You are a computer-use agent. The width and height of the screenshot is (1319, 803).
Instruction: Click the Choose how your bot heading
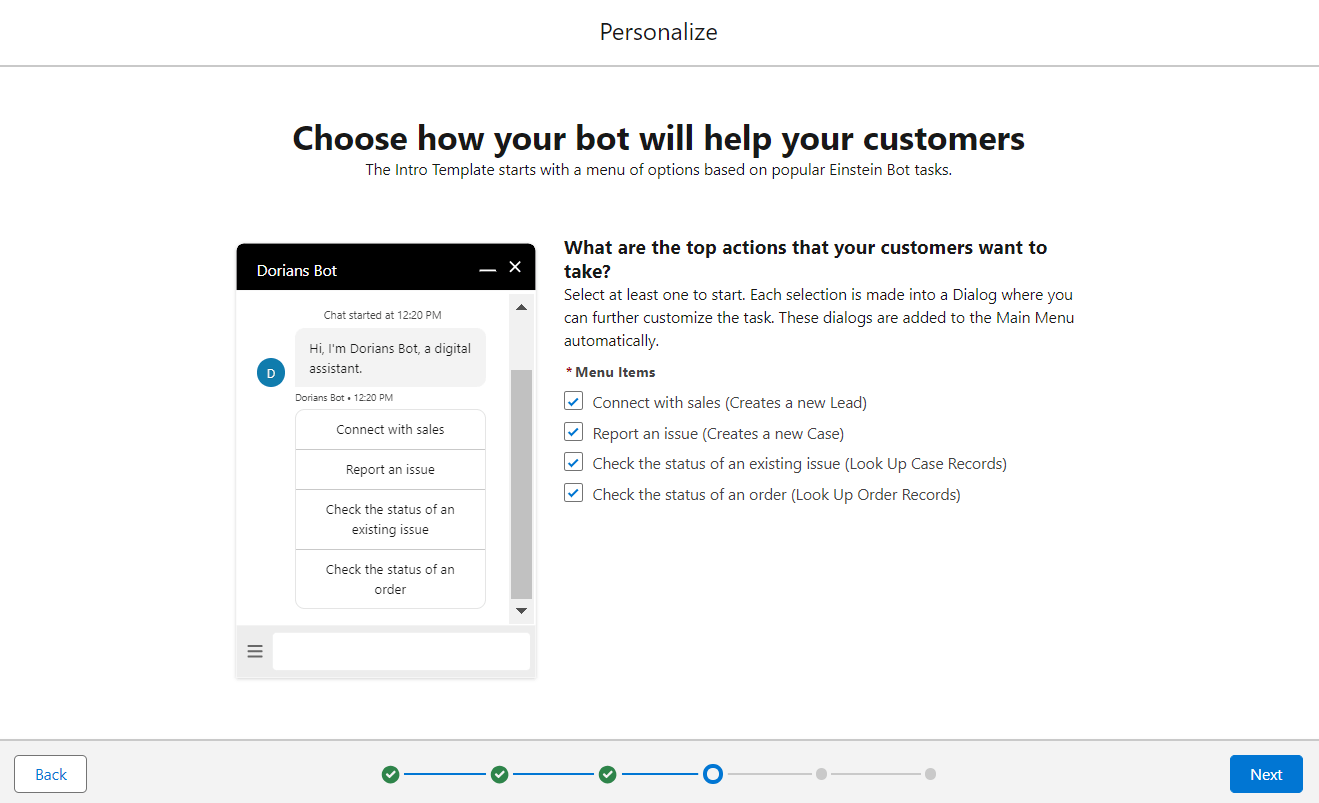click(x=659, y=138)
